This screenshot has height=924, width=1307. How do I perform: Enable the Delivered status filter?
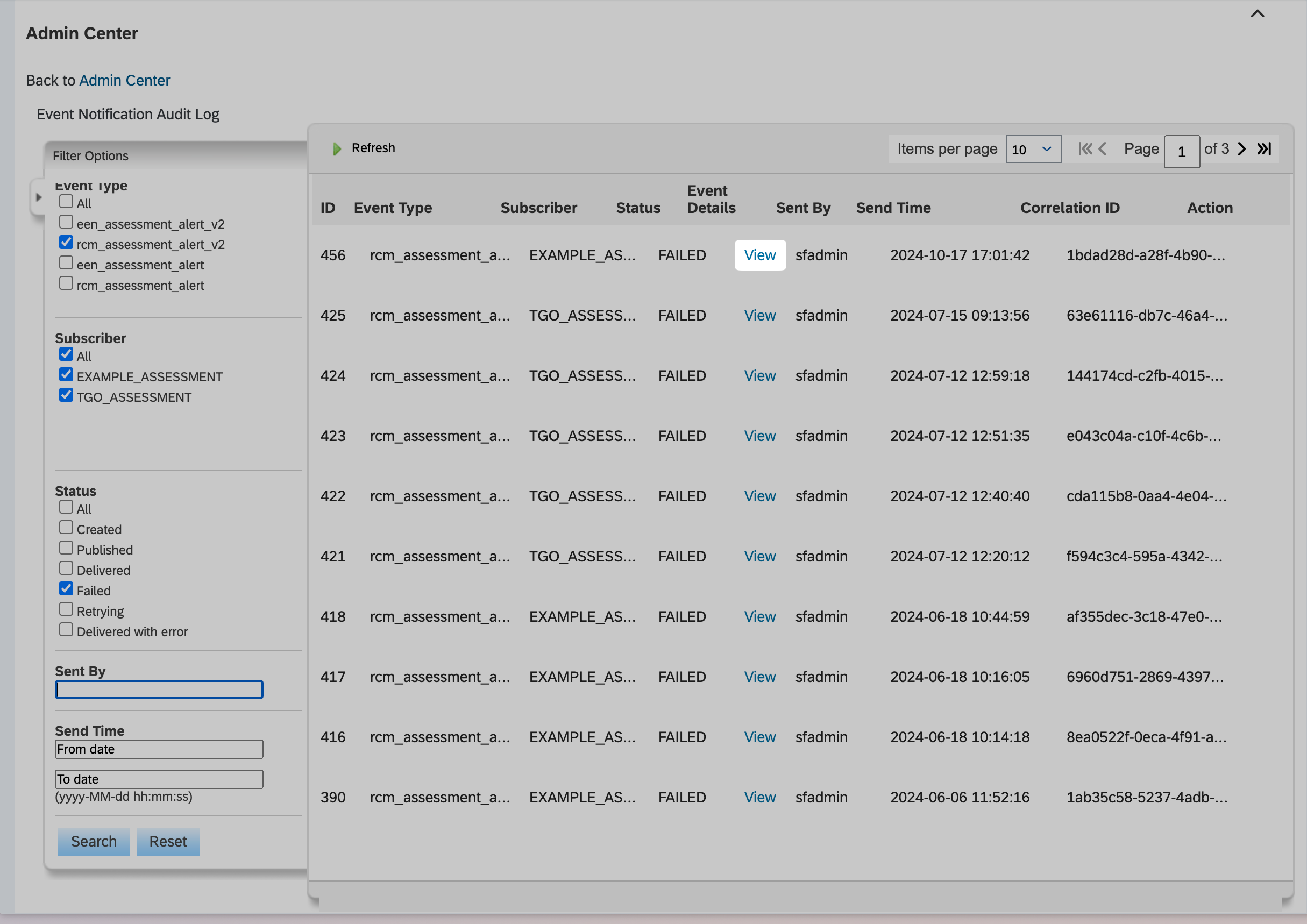(x=66, y=568)
